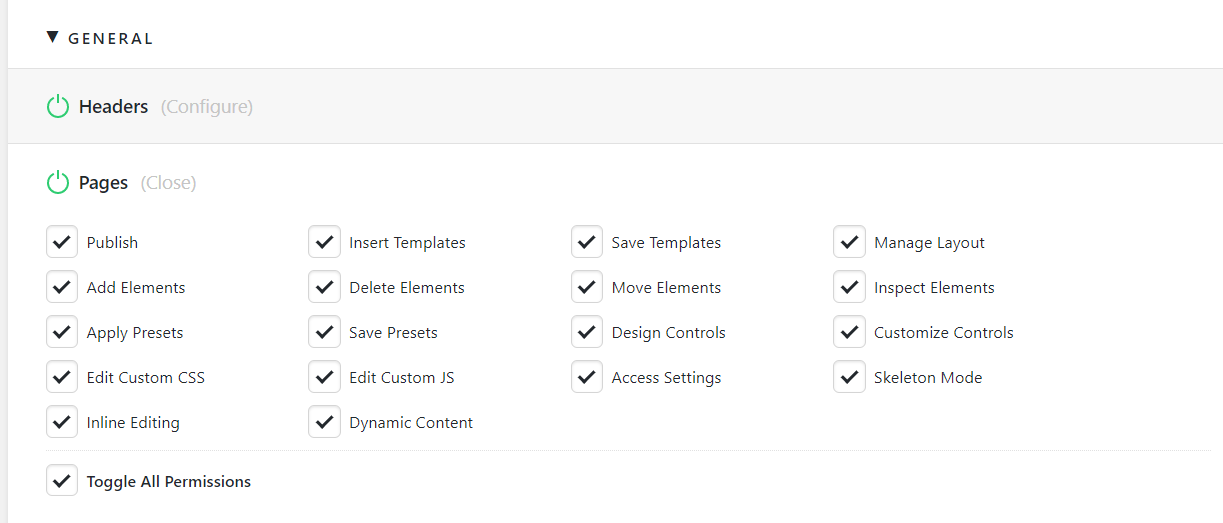
Task: Close the Pages permissions panel
Action: pos(168,183)
